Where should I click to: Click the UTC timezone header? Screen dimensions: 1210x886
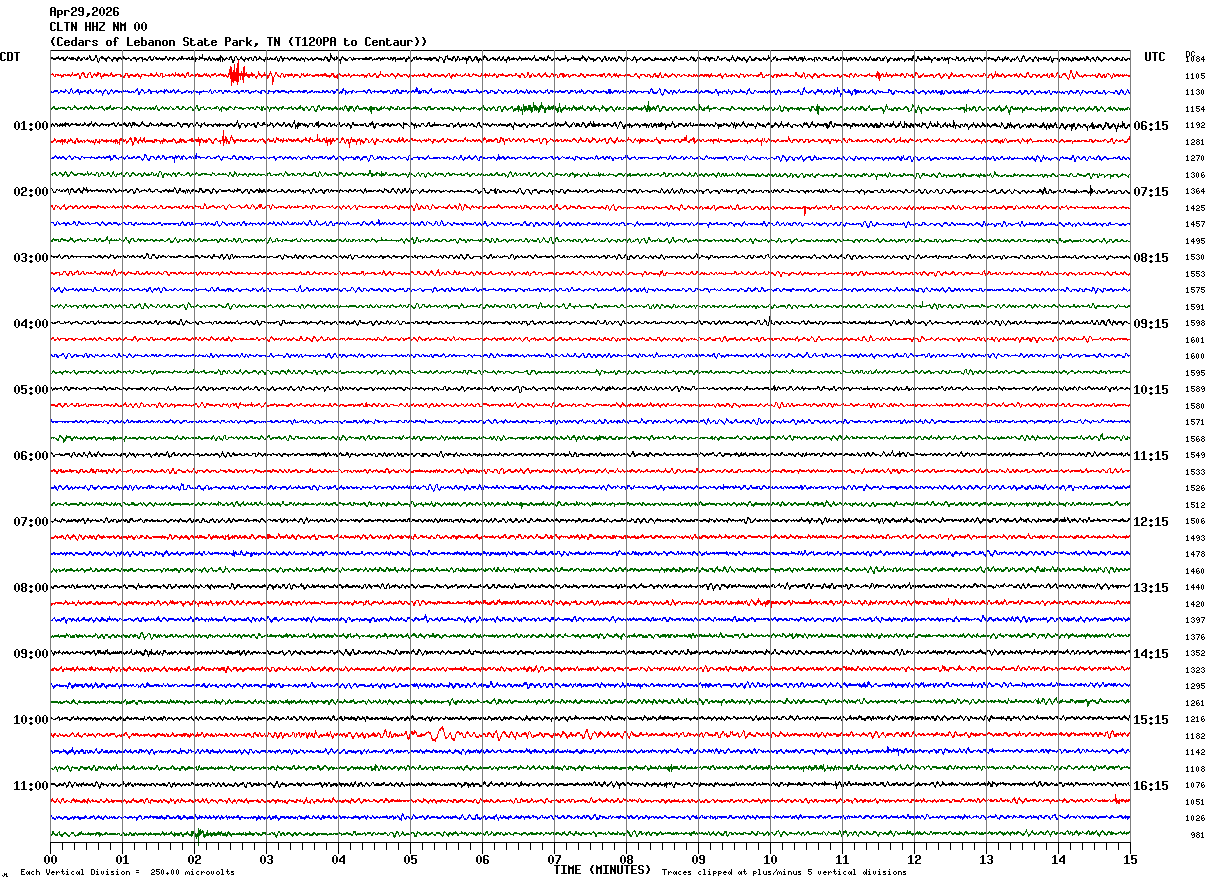1155,57
